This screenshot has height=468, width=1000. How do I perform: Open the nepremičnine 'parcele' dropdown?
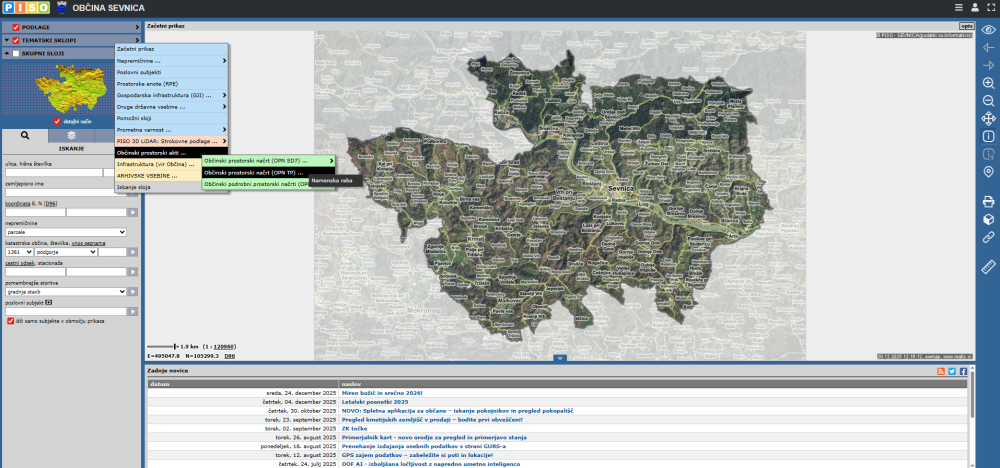(66, 232)
